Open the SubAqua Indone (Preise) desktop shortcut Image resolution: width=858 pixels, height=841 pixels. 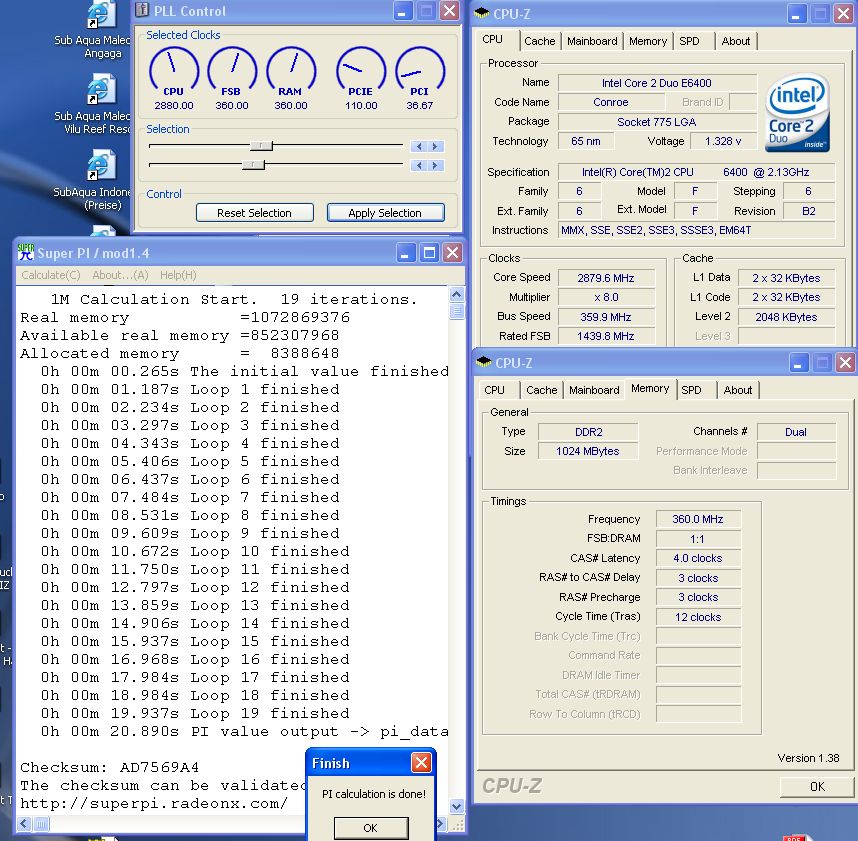coord(99,167)
